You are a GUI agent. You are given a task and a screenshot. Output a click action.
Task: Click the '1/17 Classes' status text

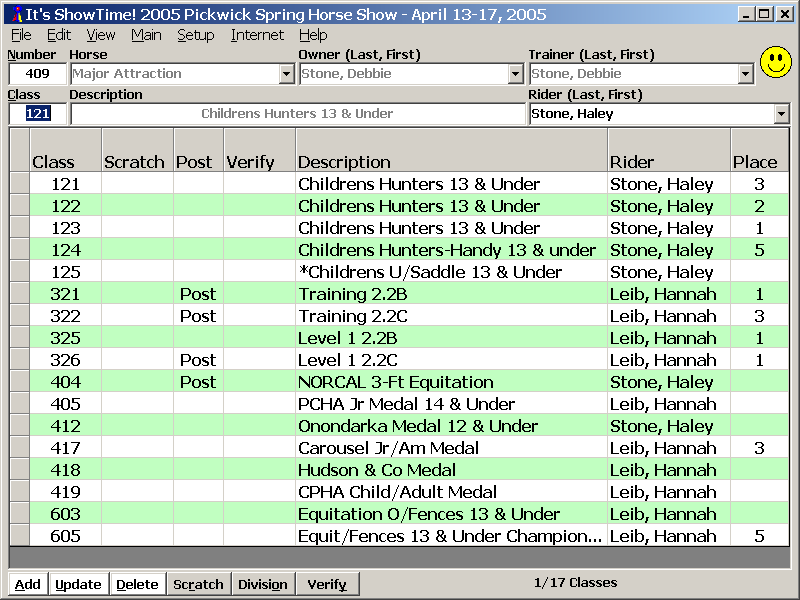click(x=576, y=582)
